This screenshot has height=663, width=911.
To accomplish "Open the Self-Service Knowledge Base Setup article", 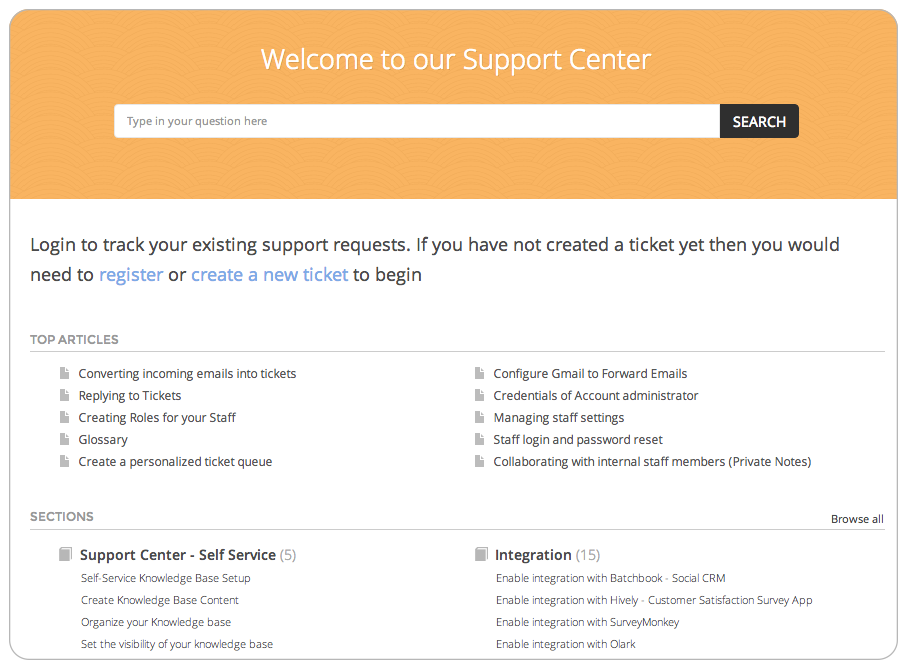I will coord(165,578).
